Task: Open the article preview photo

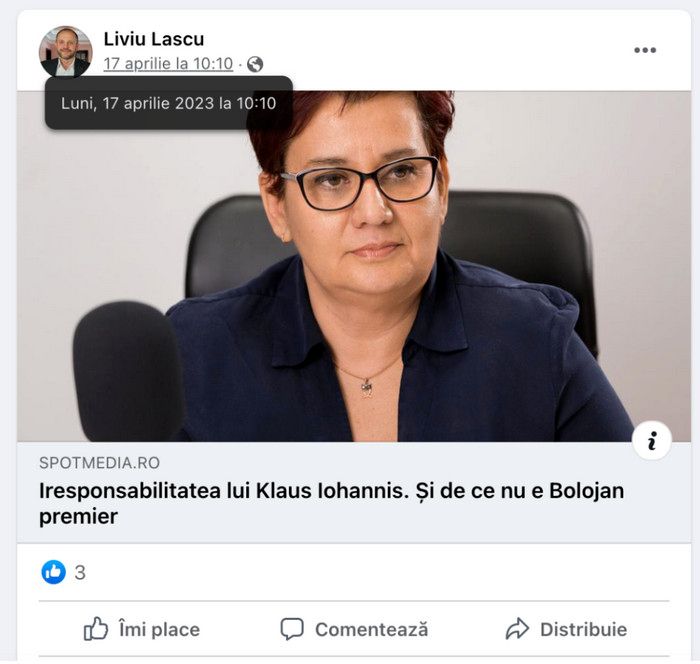Action: click(x=354, y=266)
